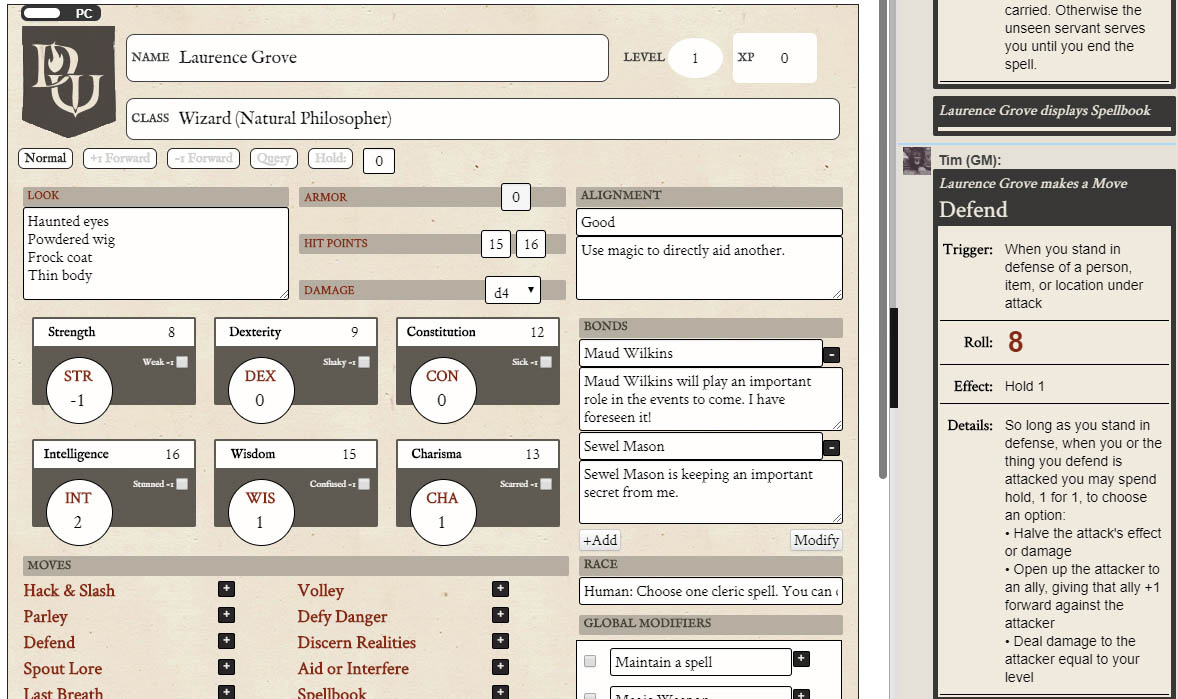The width and height of the screenshot is (1178, 699).
Task: Remove the Sewel Mason bond with minus icon
Action: point(831,446)
